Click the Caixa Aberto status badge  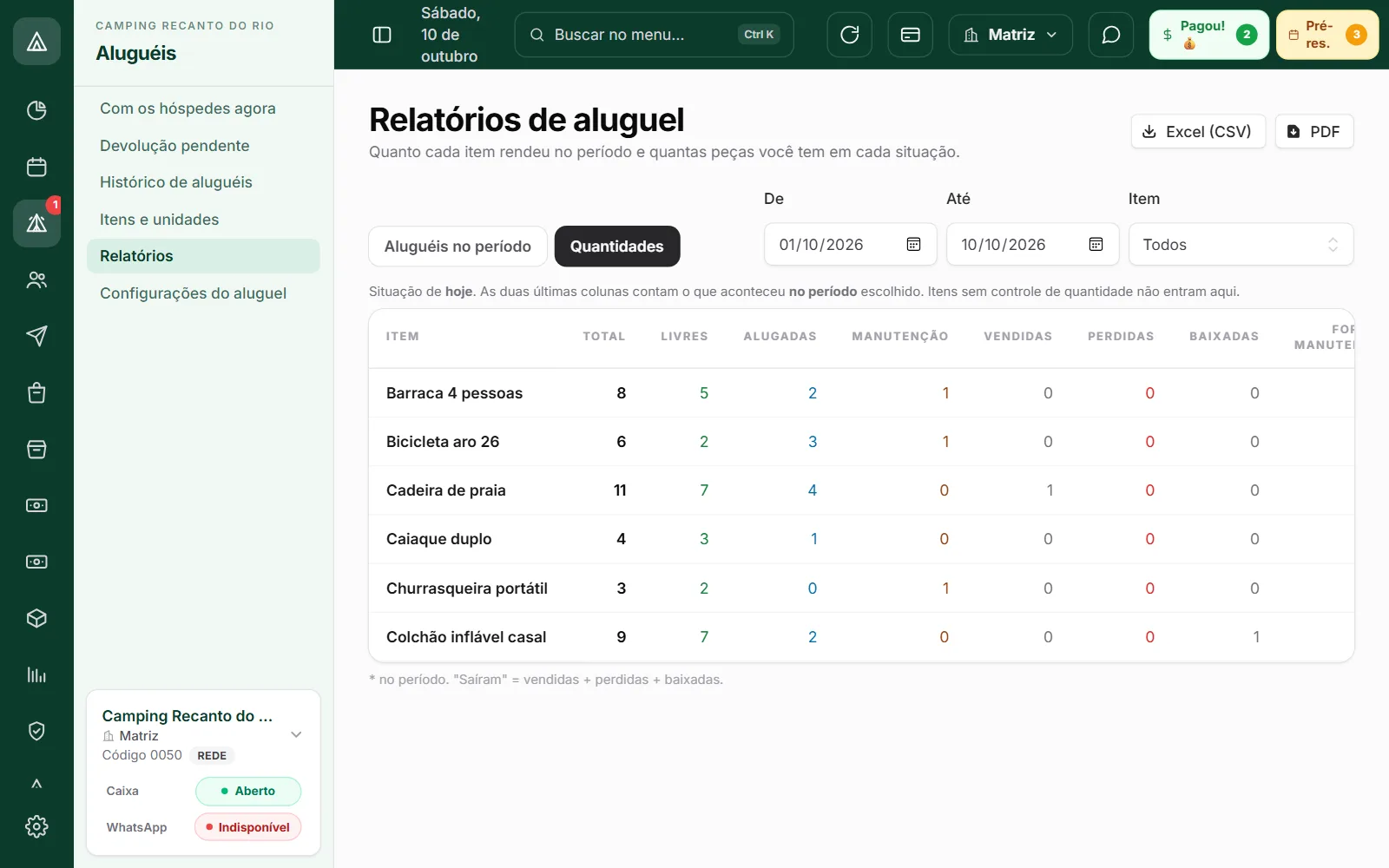click(x=248, y=791)
